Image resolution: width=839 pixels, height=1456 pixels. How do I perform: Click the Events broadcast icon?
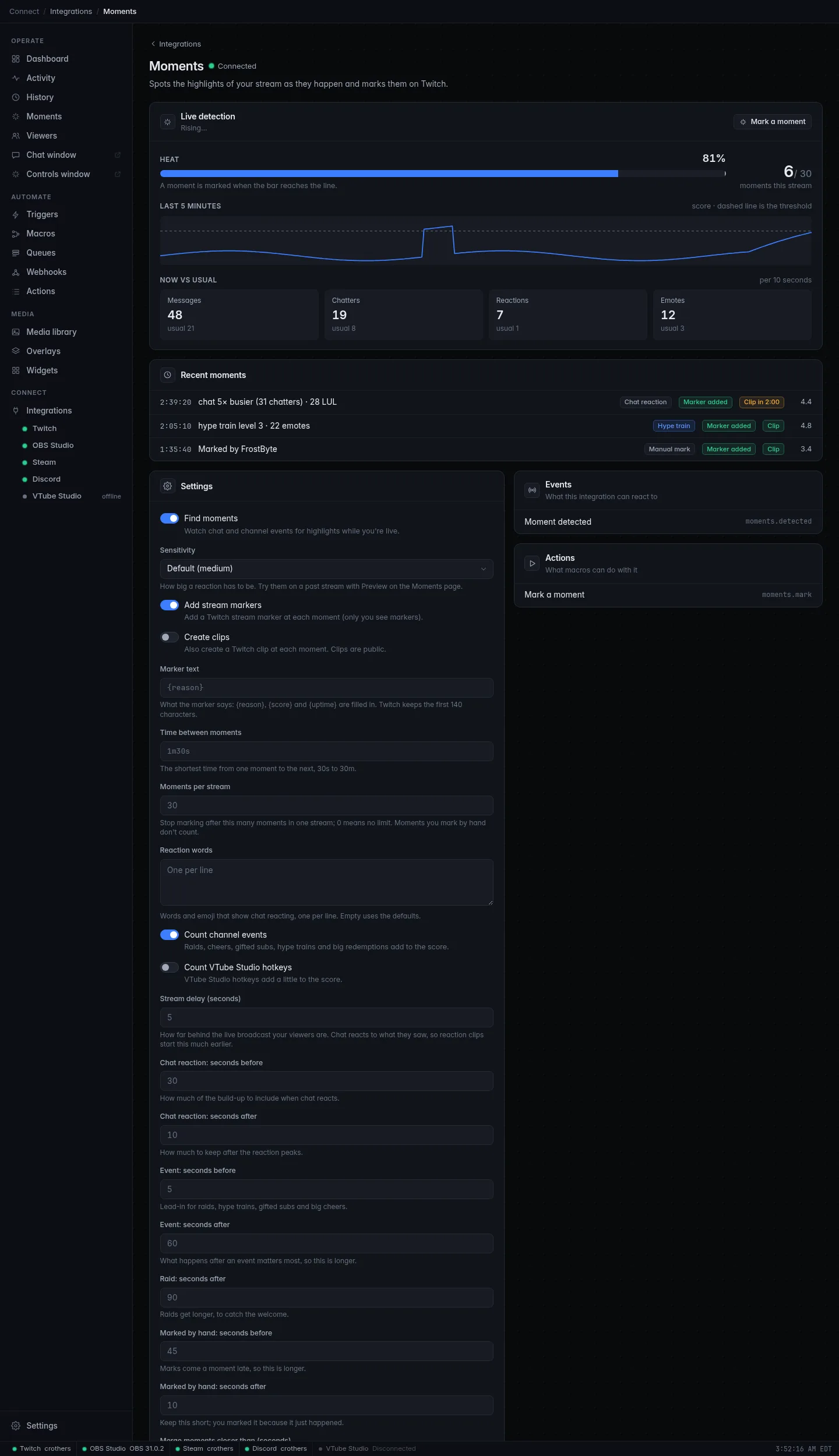point(532,490)
